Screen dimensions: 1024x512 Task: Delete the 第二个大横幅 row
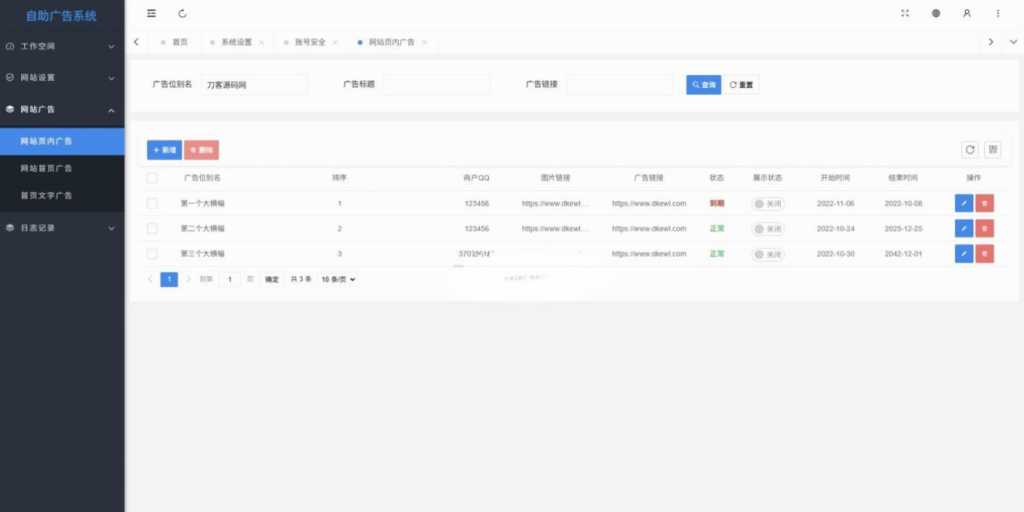(985, 229)
